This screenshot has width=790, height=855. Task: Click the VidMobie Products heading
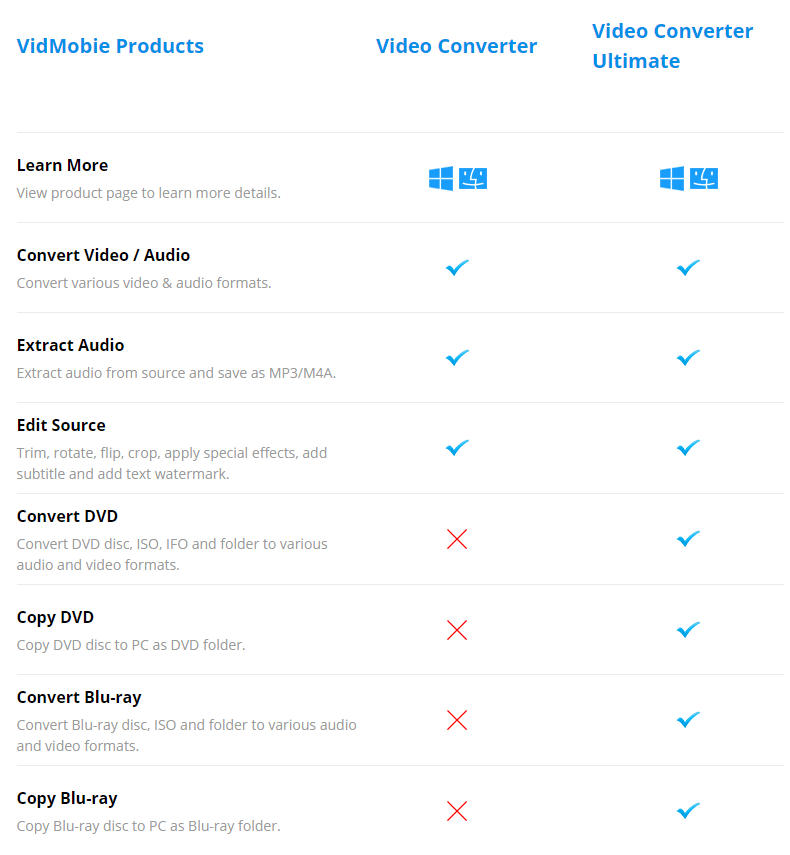[110, 46]
